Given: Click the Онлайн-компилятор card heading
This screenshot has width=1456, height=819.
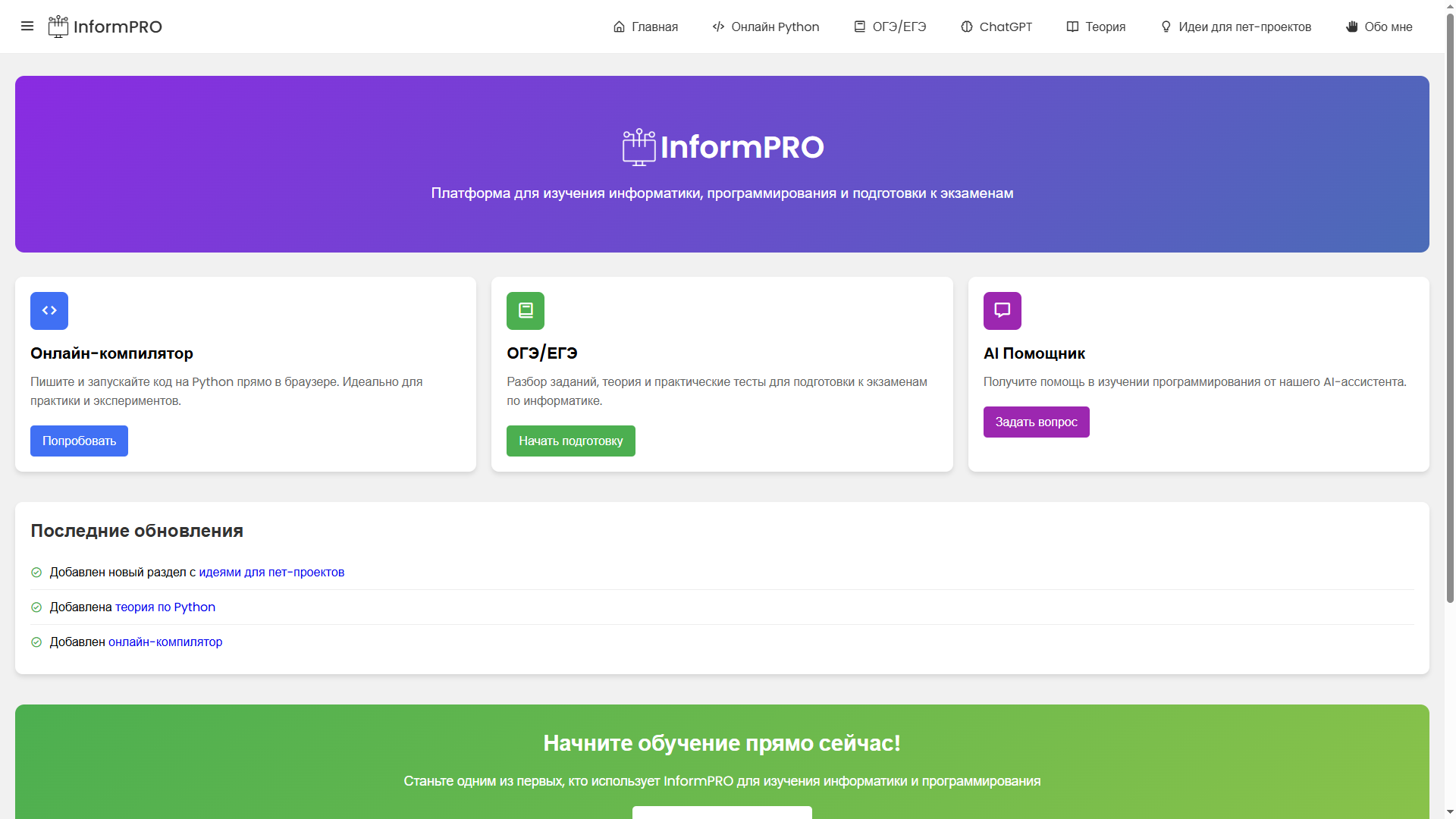Looking at the screenshot, I should (111, 353).
